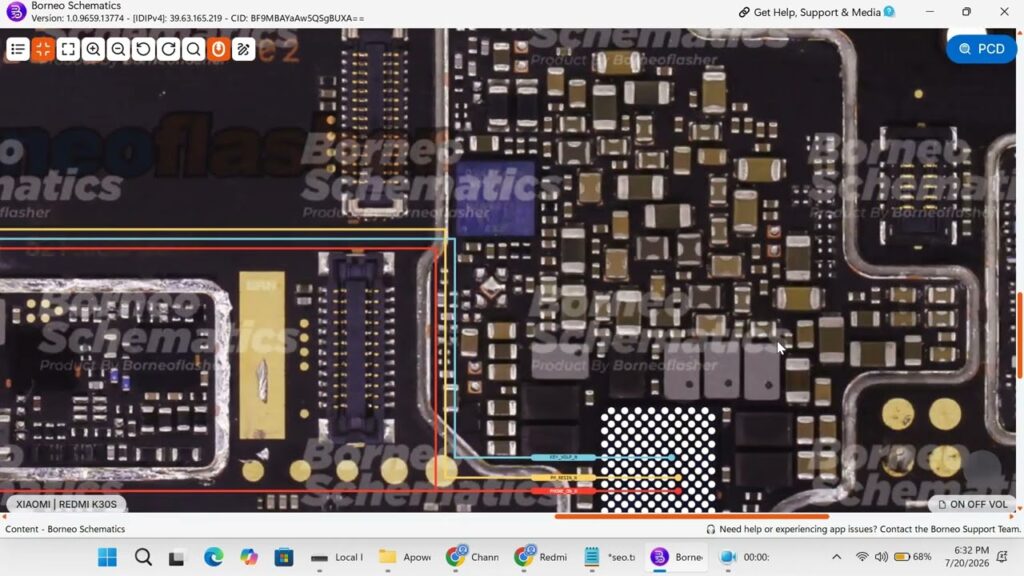Open the notification bell icon
Image resolution: width=1024 pixels, height=576 pixels.
point(1002,557)
